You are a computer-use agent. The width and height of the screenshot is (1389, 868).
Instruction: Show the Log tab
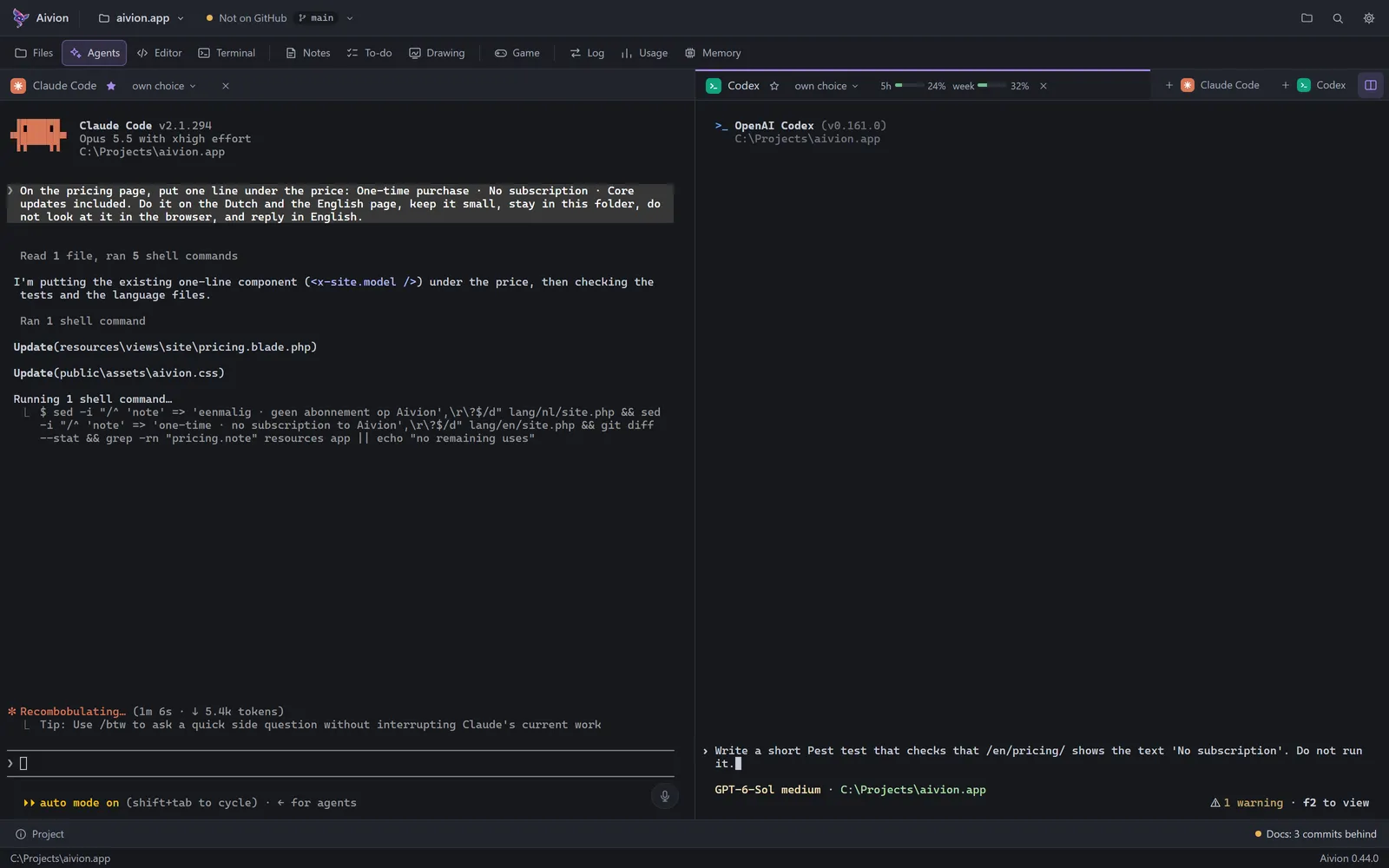pyautogui.click(x=587, y=53)
